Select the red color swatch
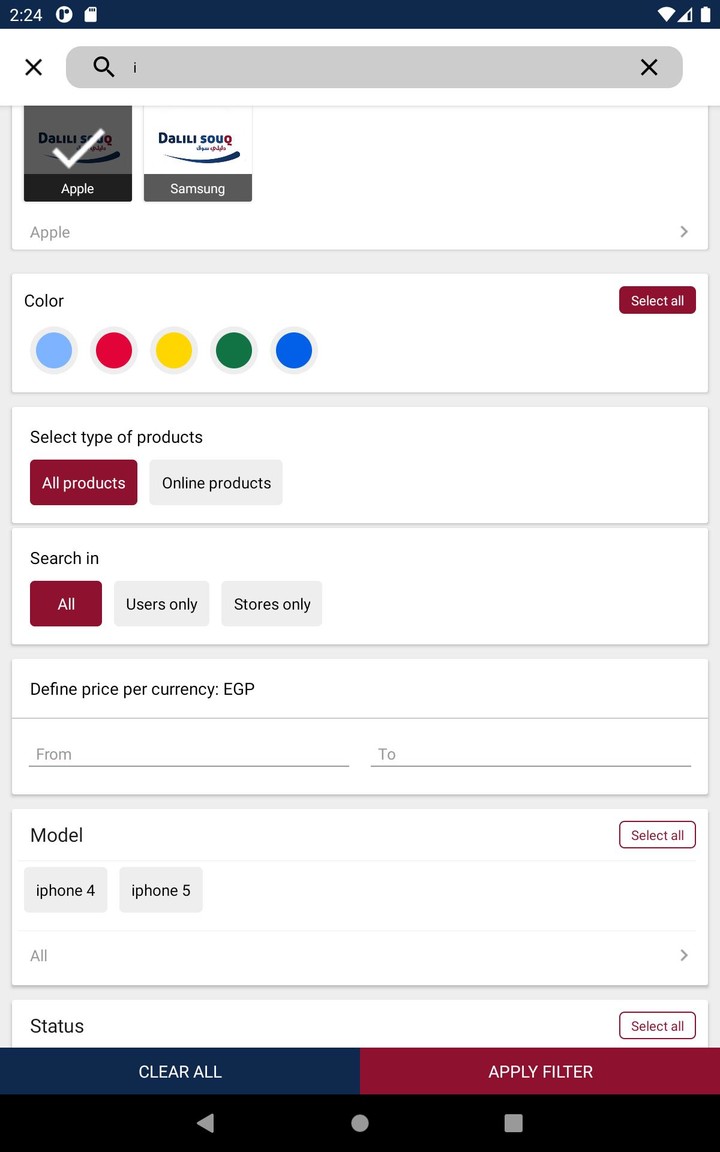The image size is (720, 1152). [x=113, y=350]
